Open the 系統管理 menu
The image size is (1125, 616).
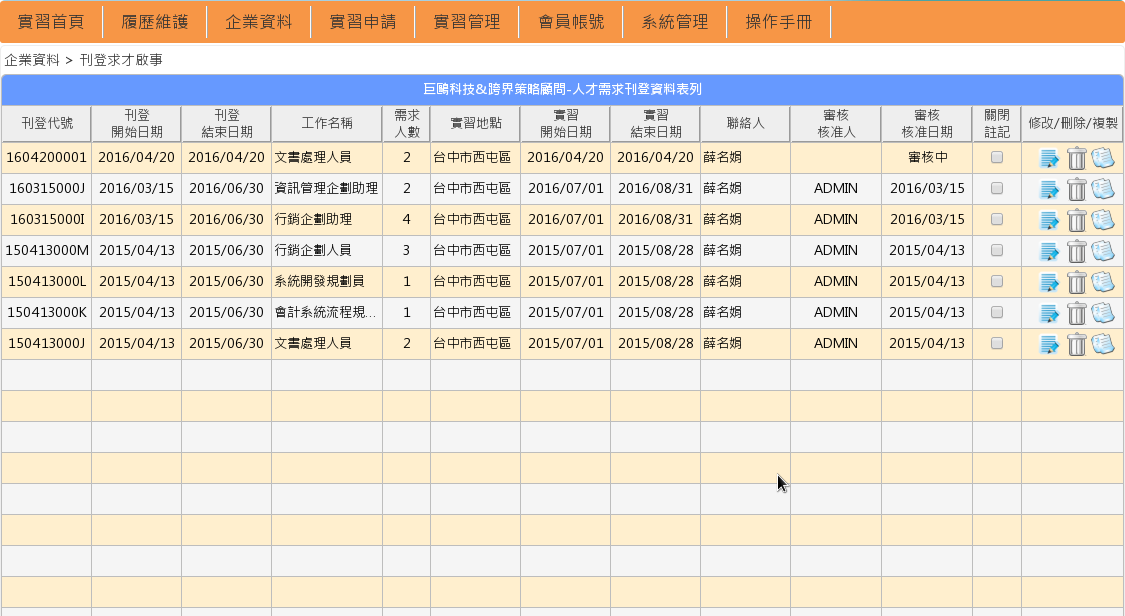click(x=675, y=22)
